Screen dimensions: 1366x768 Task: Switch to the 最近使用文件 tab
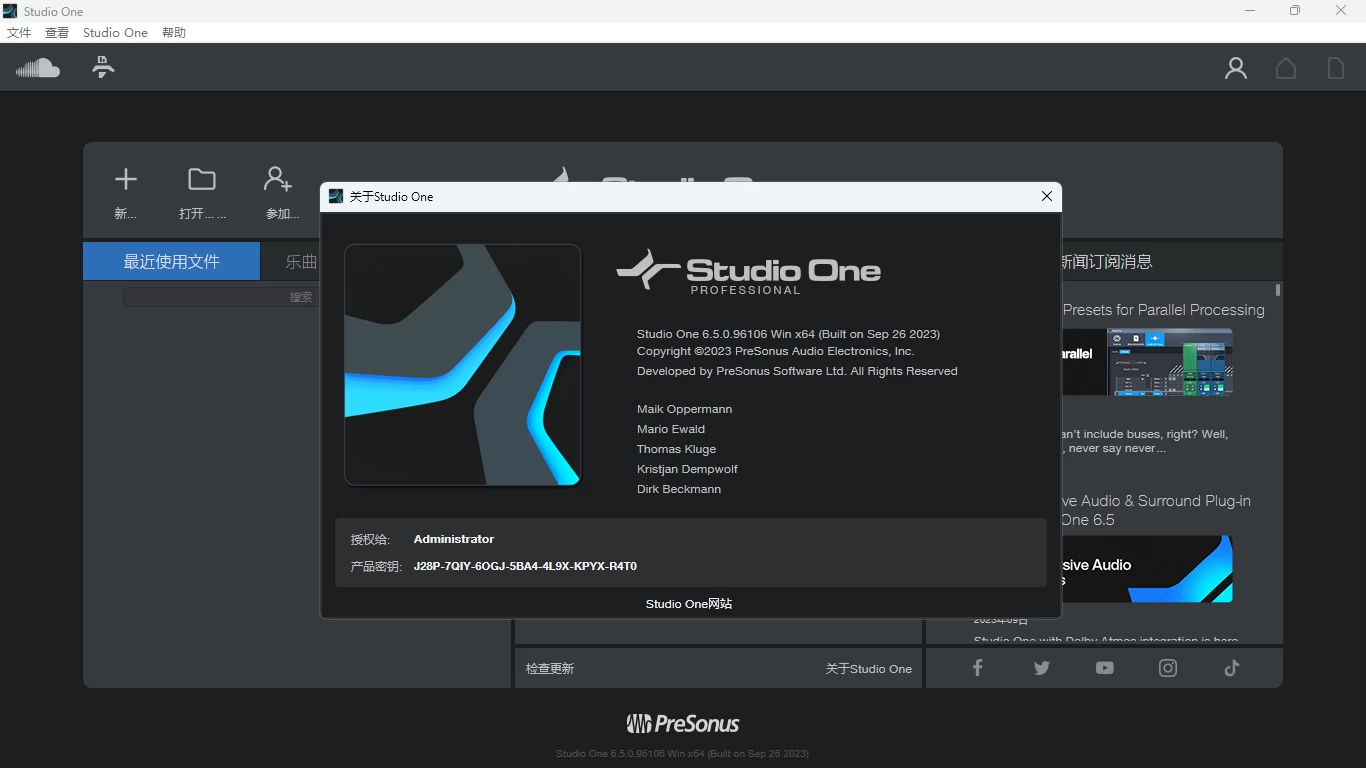click(171, 261)
